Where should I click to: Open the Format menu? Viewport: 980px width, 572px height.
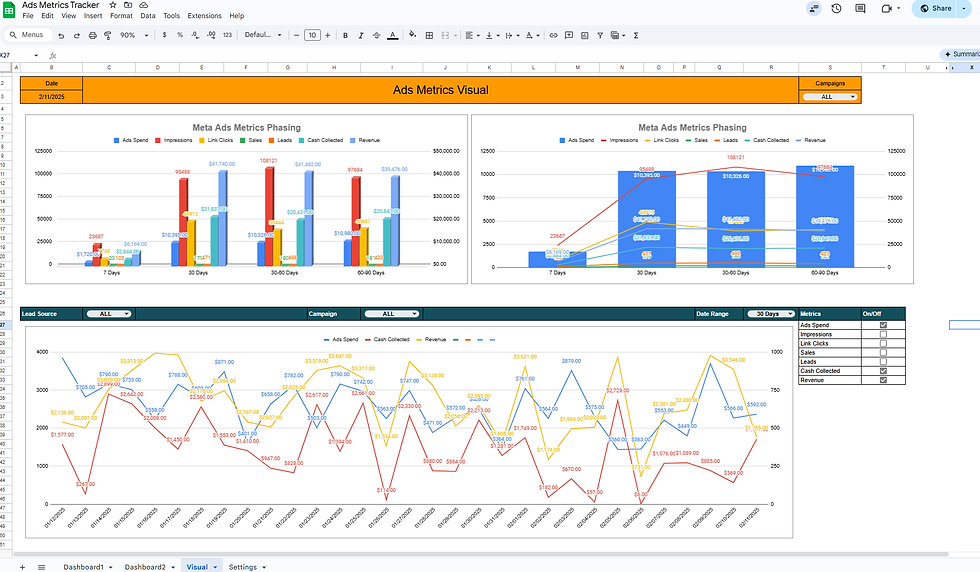(x=121, y=16)
